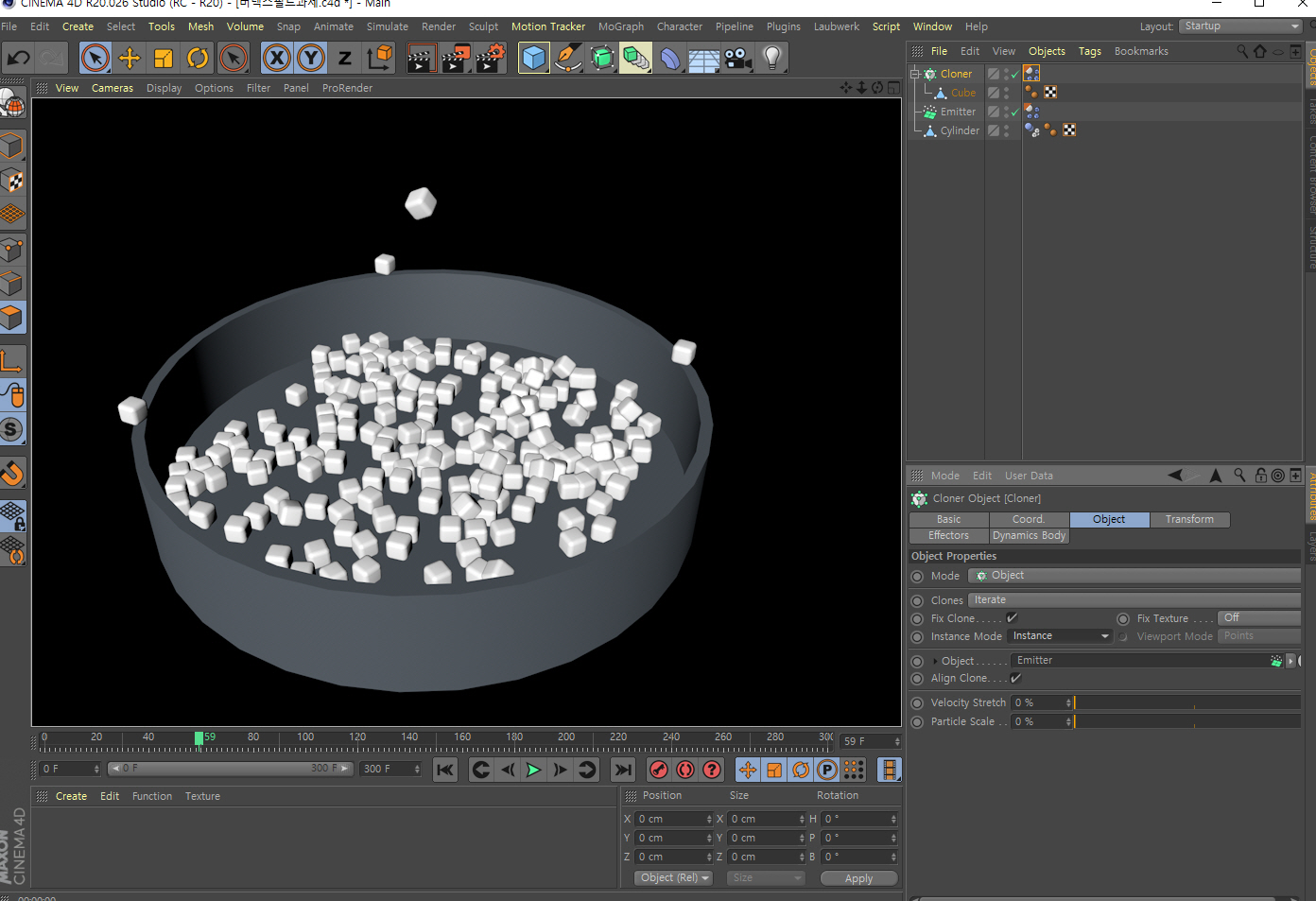Toggle Z axis lock

345,59
